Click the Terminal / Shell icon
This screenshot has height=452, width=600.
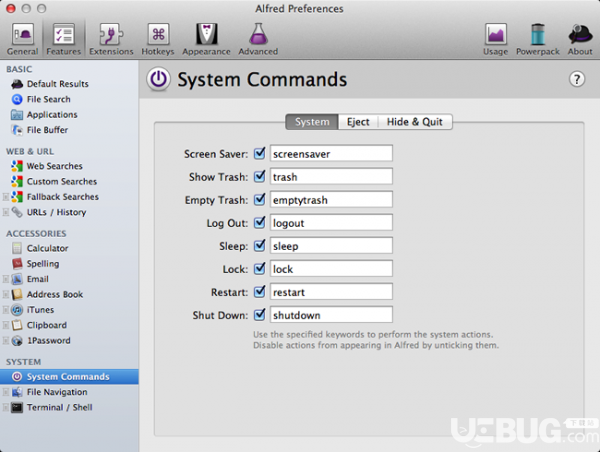coord(17,407)
